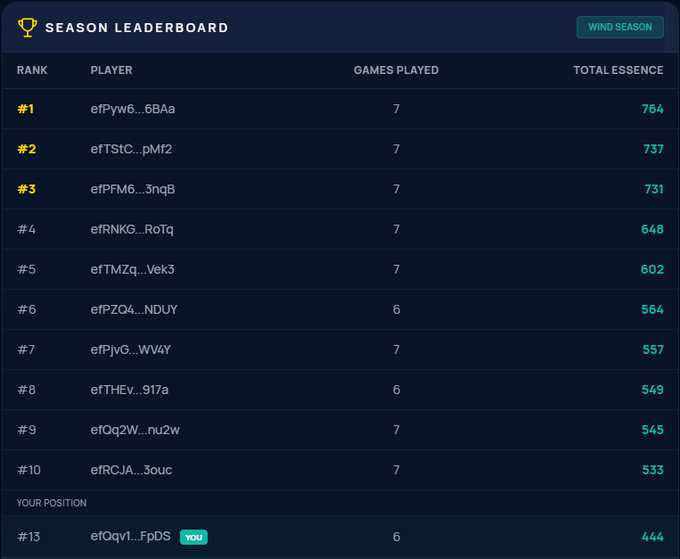Click the YOU badge
680x559 pixels.
click(x=194, y=537)
